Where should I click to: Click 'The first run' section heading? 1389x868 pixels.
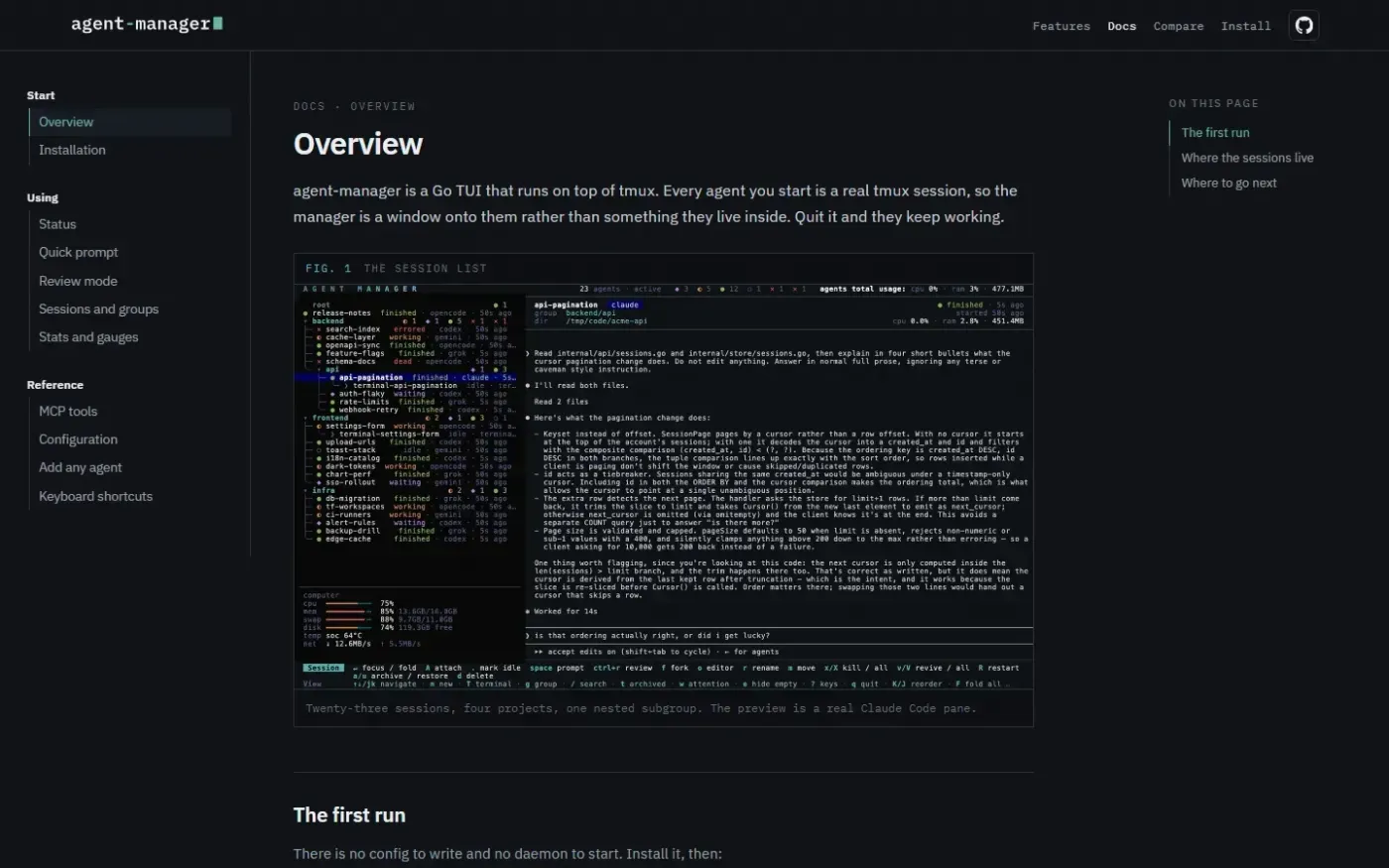tap(349, 814)
